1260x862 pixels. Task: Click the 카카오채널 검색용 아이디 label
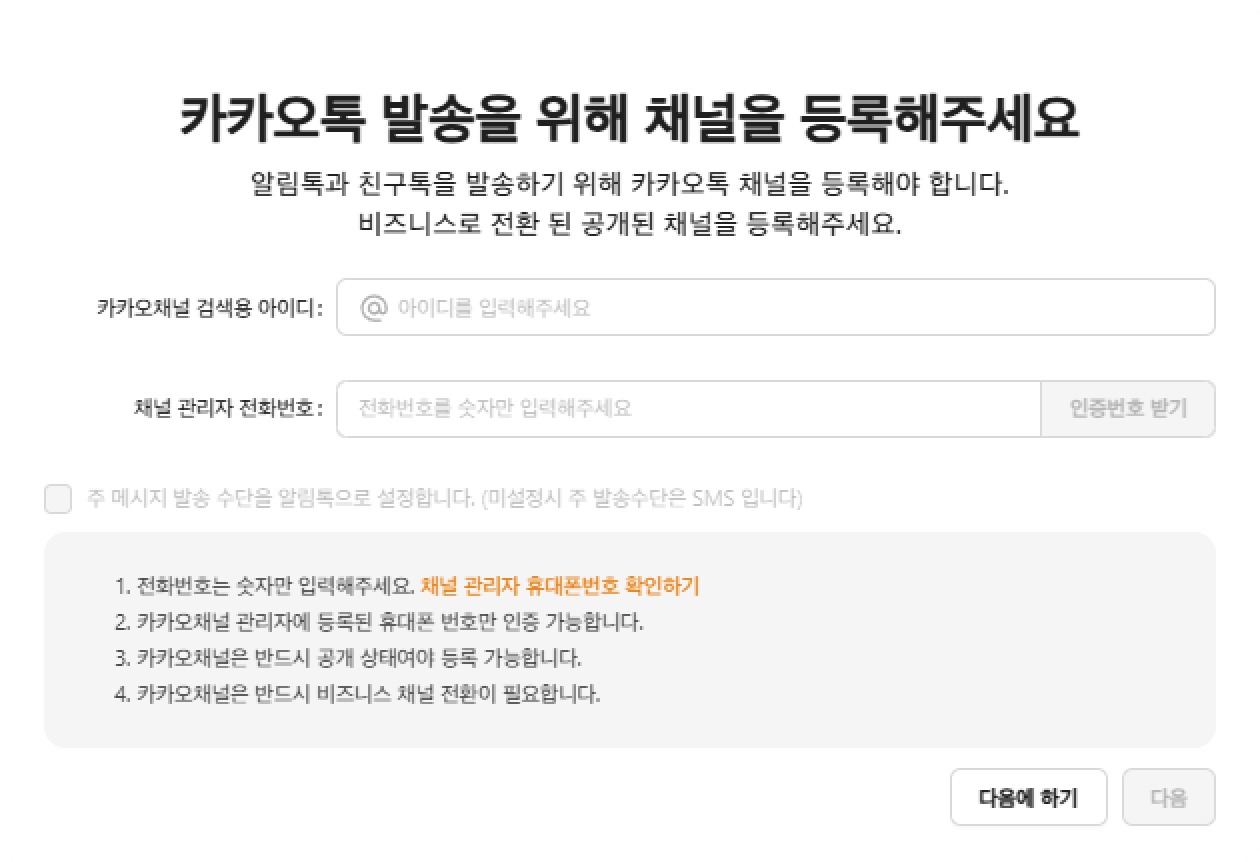(x=210, y=308)
